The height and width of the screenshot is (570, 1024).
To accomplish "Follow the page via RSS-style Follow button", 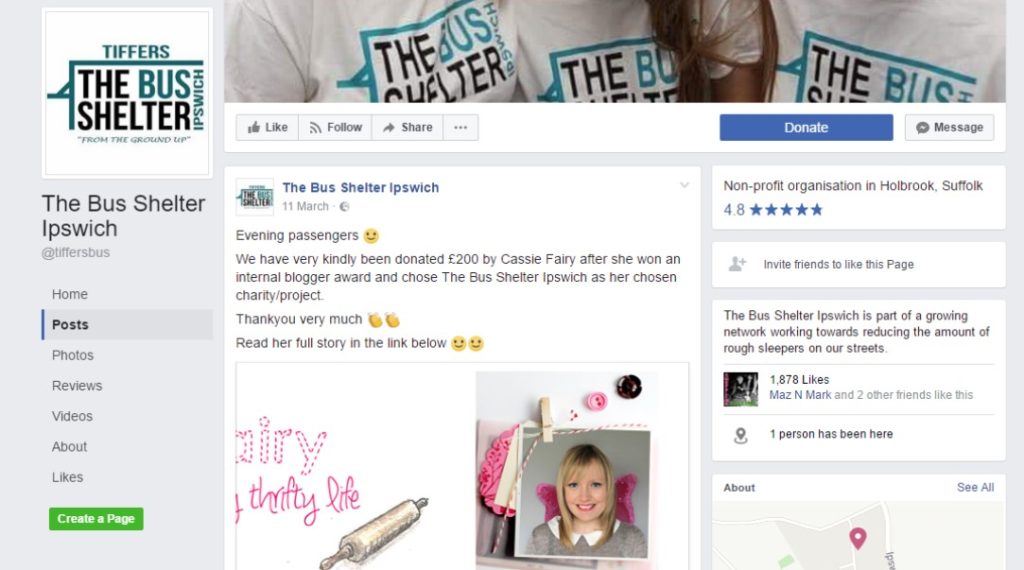I will (335, 127).
